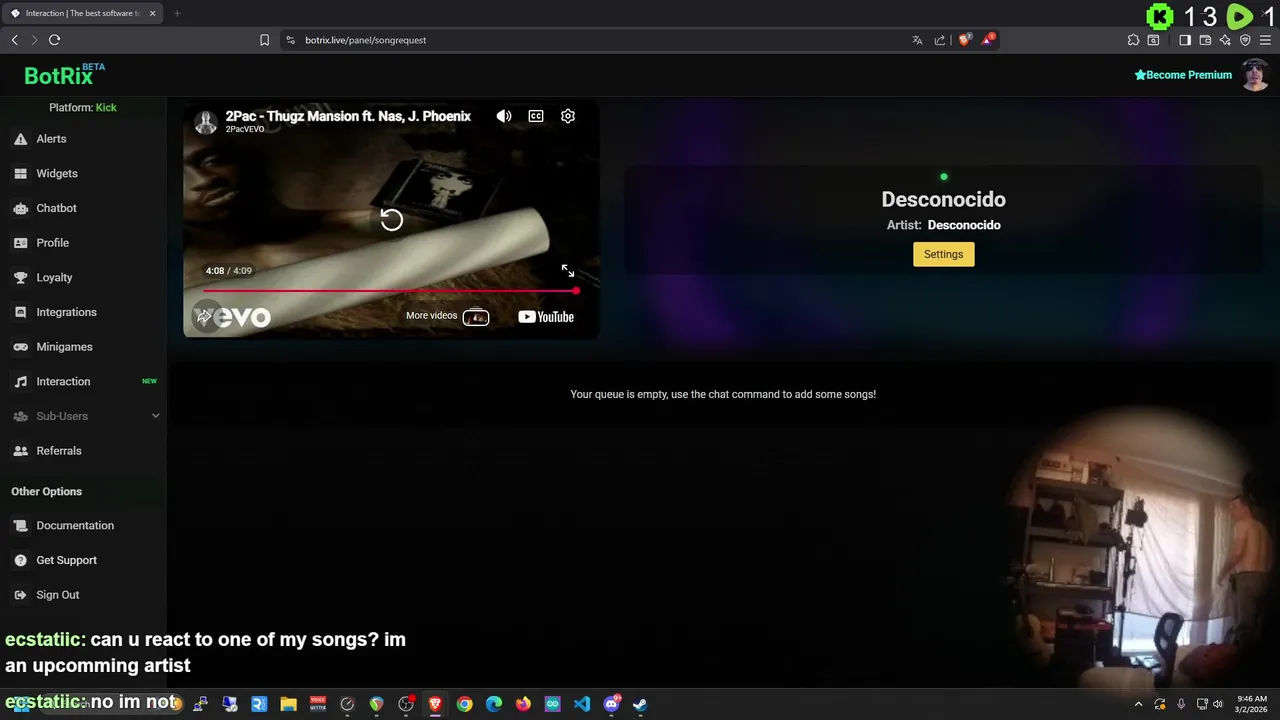Open Brave Wallet icon
The height and width of the screenshot is (720, 1280).
coord(1205,40)
